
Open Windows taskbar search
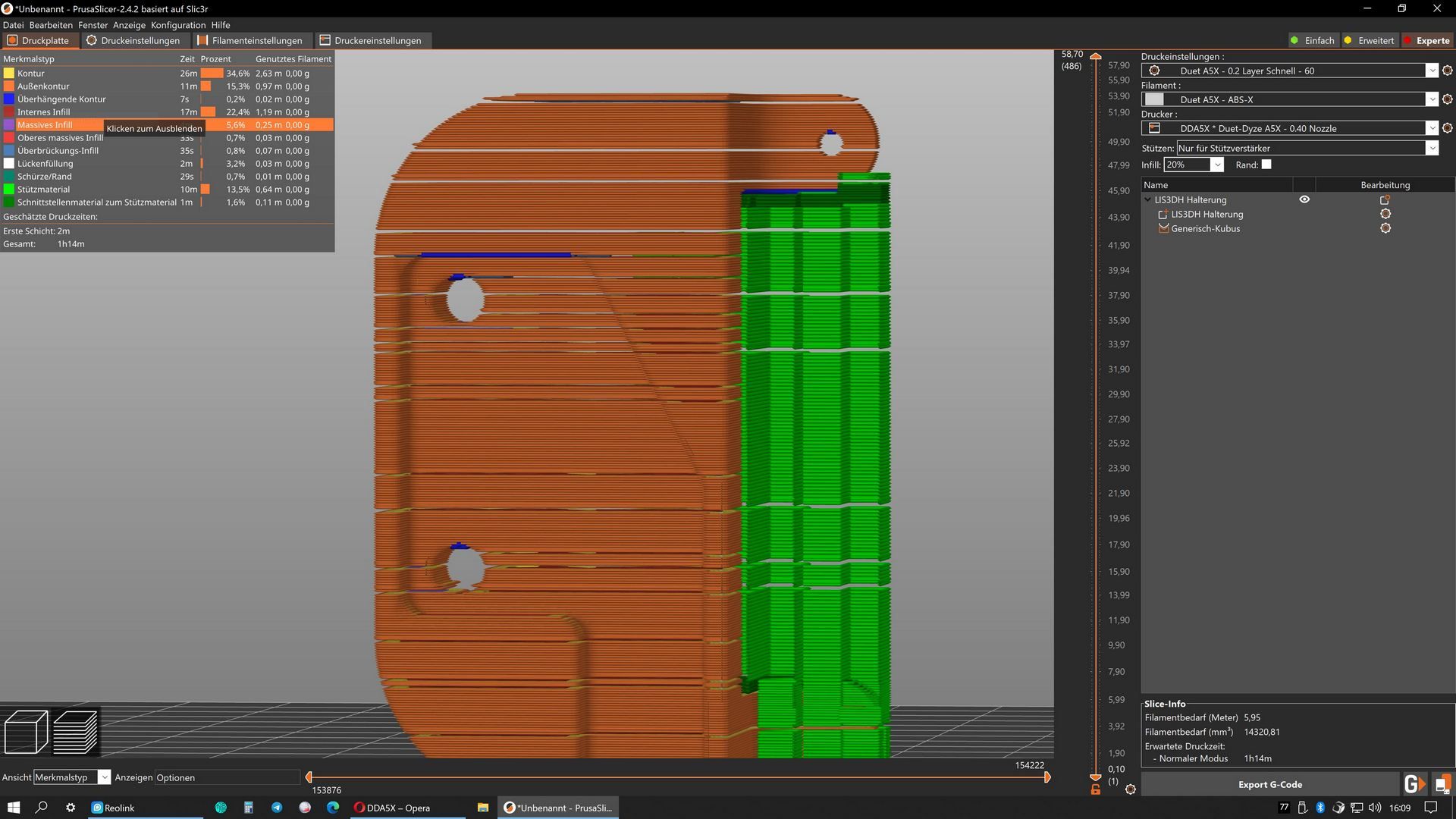(x=42, y=808)
